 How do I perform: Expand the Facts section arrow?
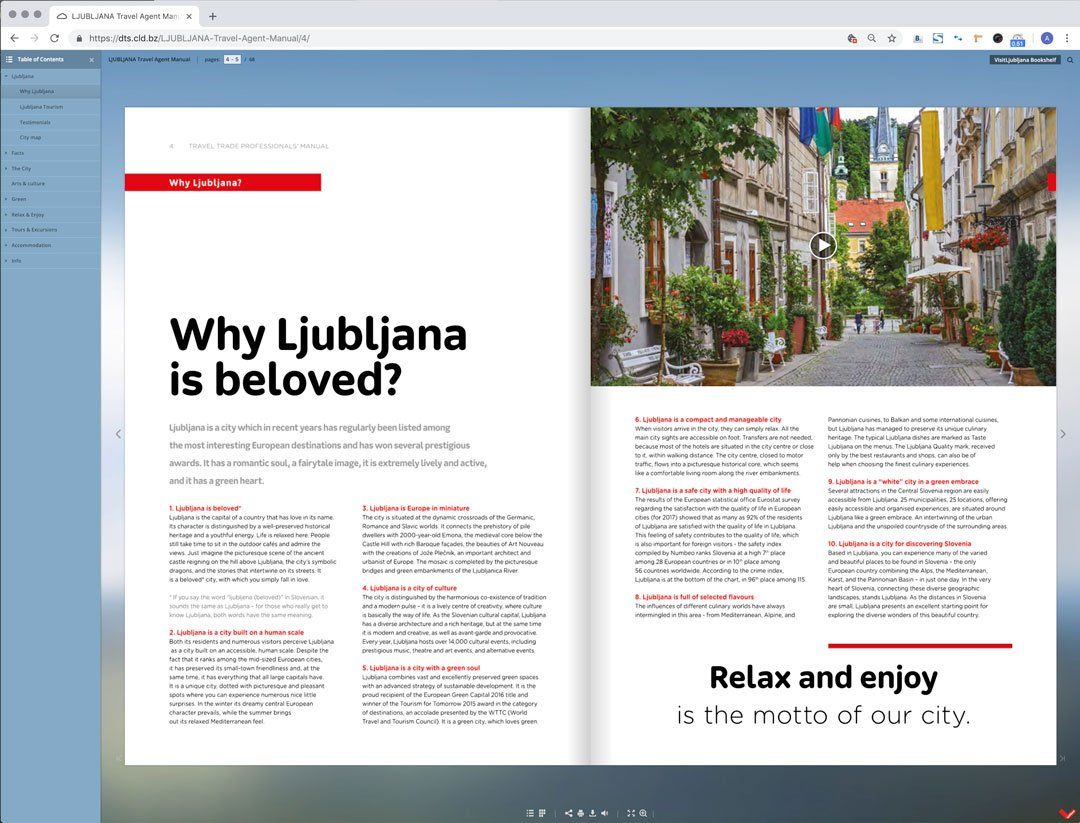[x=6, y=153]
